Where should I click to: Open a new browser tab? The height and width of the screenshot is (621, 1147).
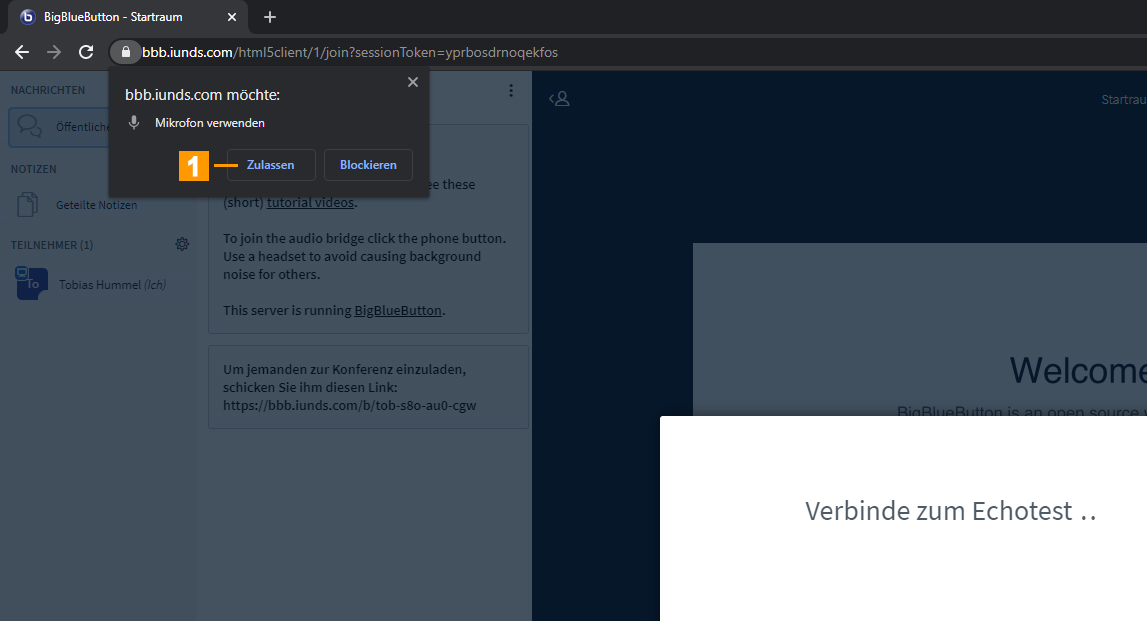click(269, 17)
